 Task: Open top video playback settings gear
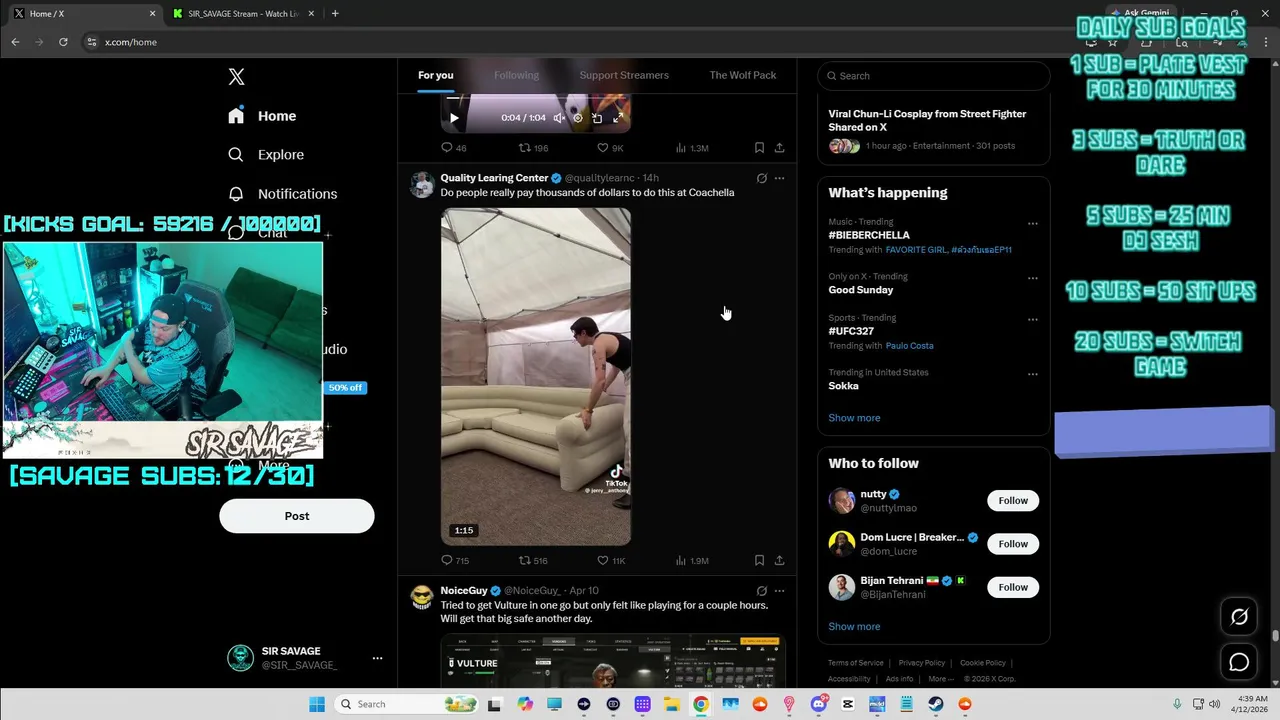coord(578,118)
